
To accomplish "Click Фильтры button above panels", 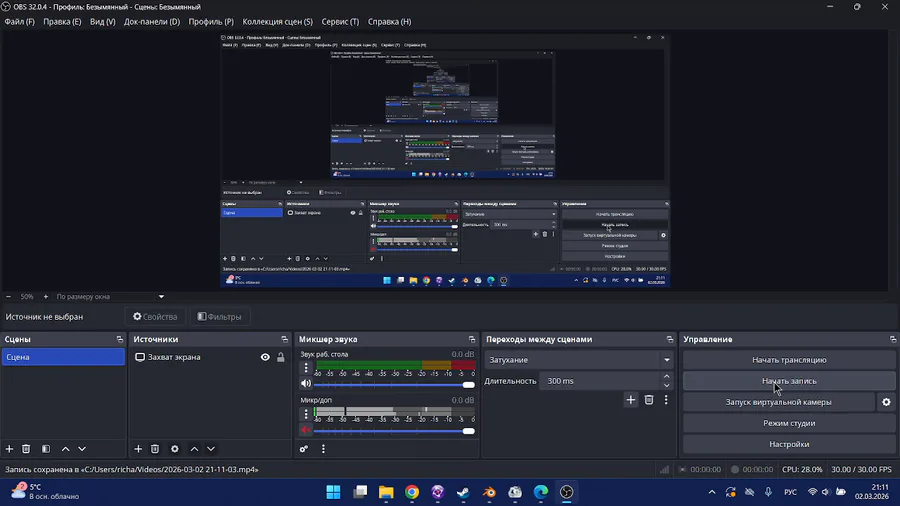I will pyautogui.click(x=219, y=317).
